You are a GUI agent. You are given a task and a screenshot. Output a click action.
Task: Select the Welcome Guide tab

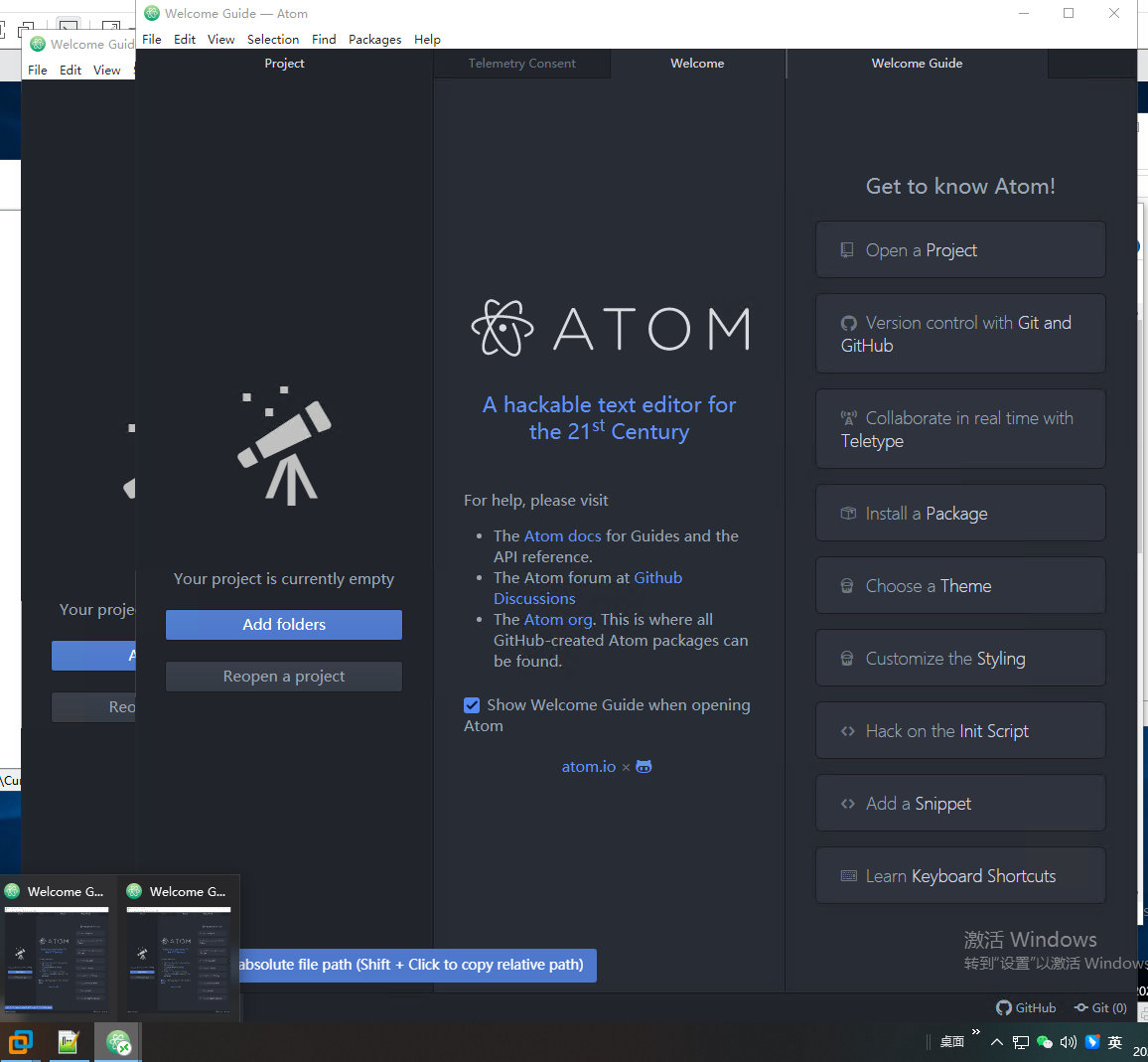tap(917, 64)
